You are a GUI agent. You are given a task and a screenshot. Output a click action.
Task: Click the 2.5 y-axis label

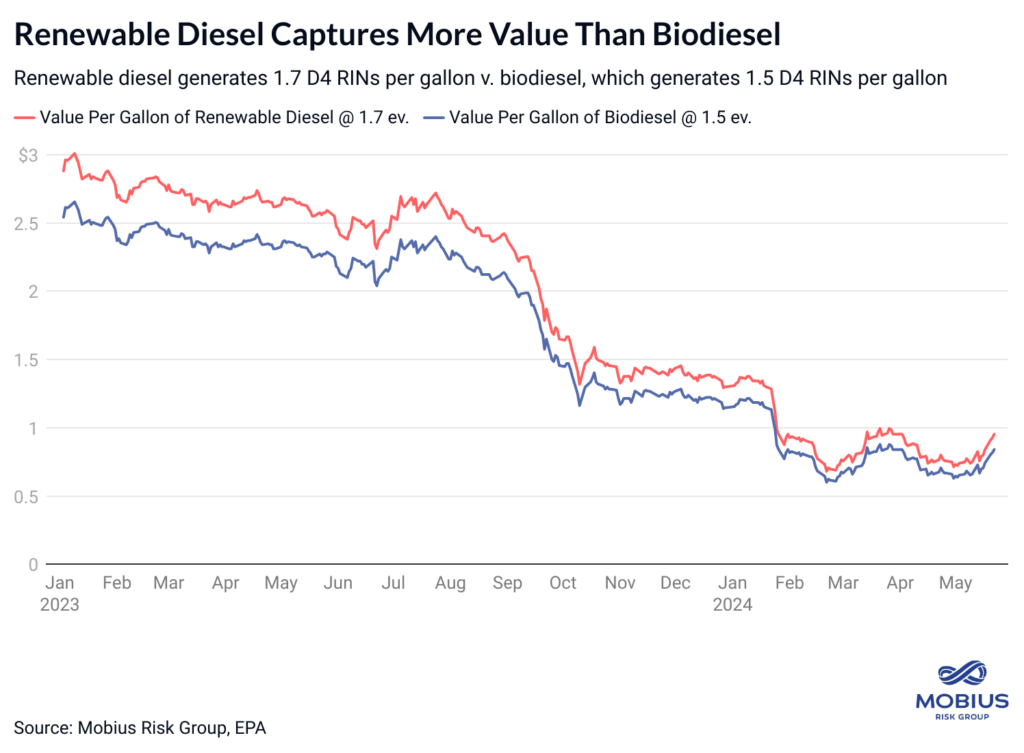27,223
